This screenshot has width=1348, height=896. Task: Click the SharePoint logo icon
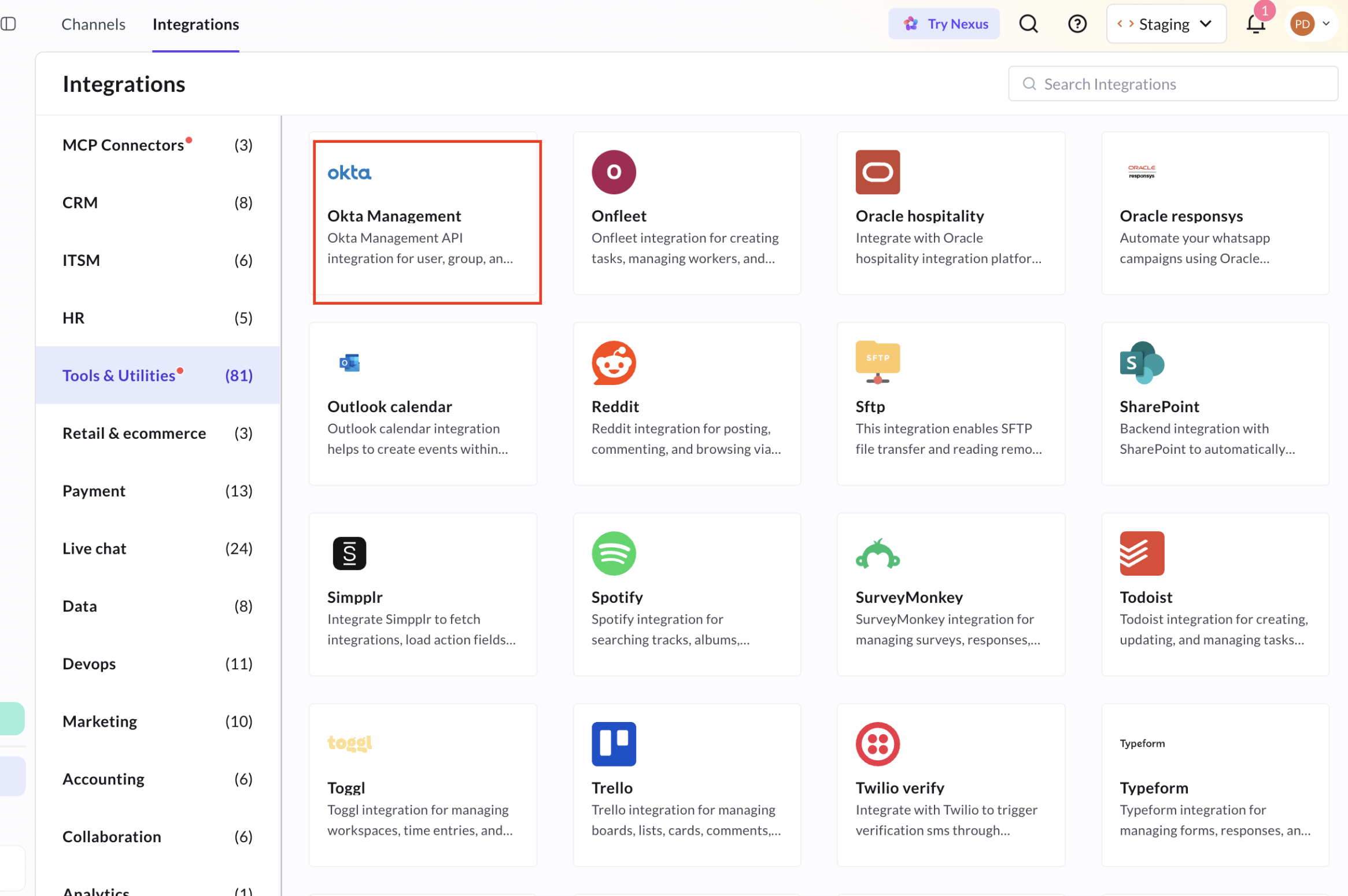click(x=1142, y=363)
